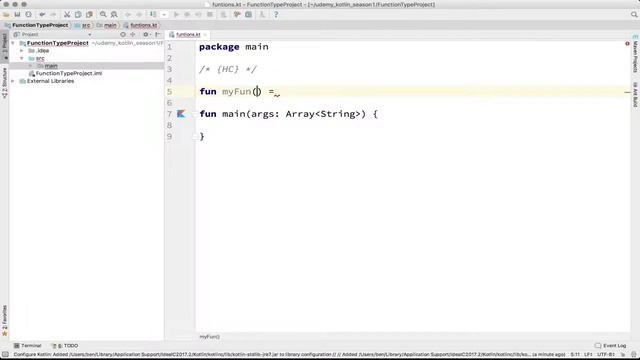
Task: Open Project panel gear settings menu
Action: tap(146, 35)
